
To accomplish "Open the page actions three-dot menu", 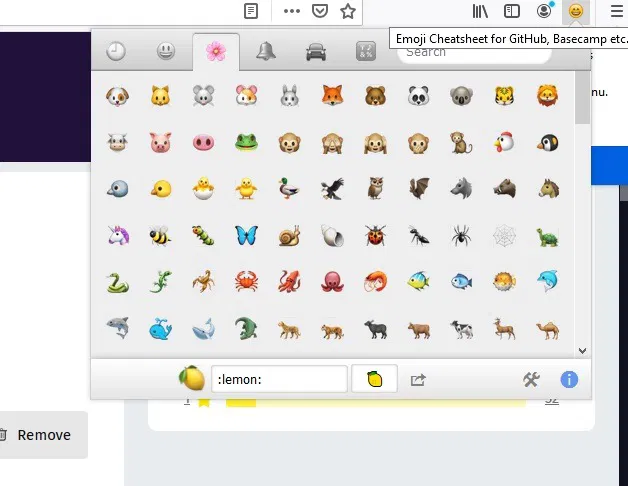I will click(x=292, y=11).
